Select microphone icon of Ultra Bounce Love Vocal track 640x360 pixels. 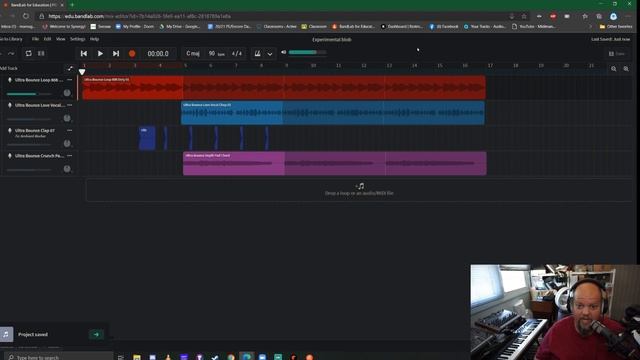click(x=10, y=105)
